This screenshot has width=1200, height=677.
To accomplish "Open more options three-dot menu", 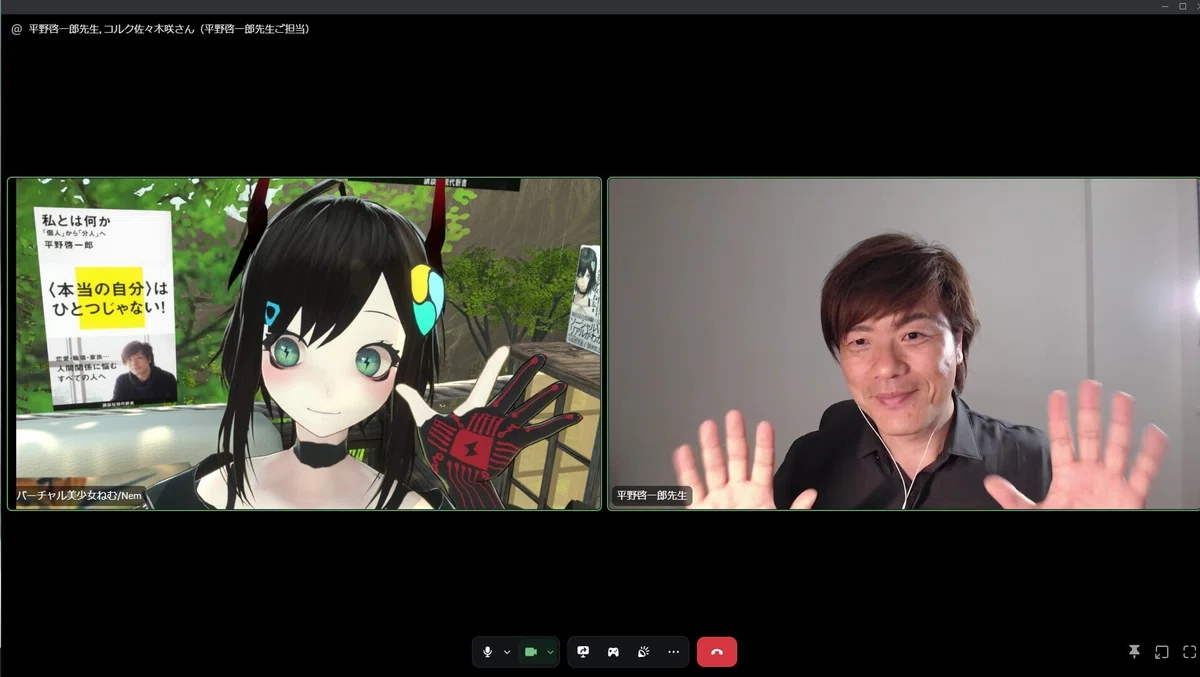I will (x=673, y=652).
